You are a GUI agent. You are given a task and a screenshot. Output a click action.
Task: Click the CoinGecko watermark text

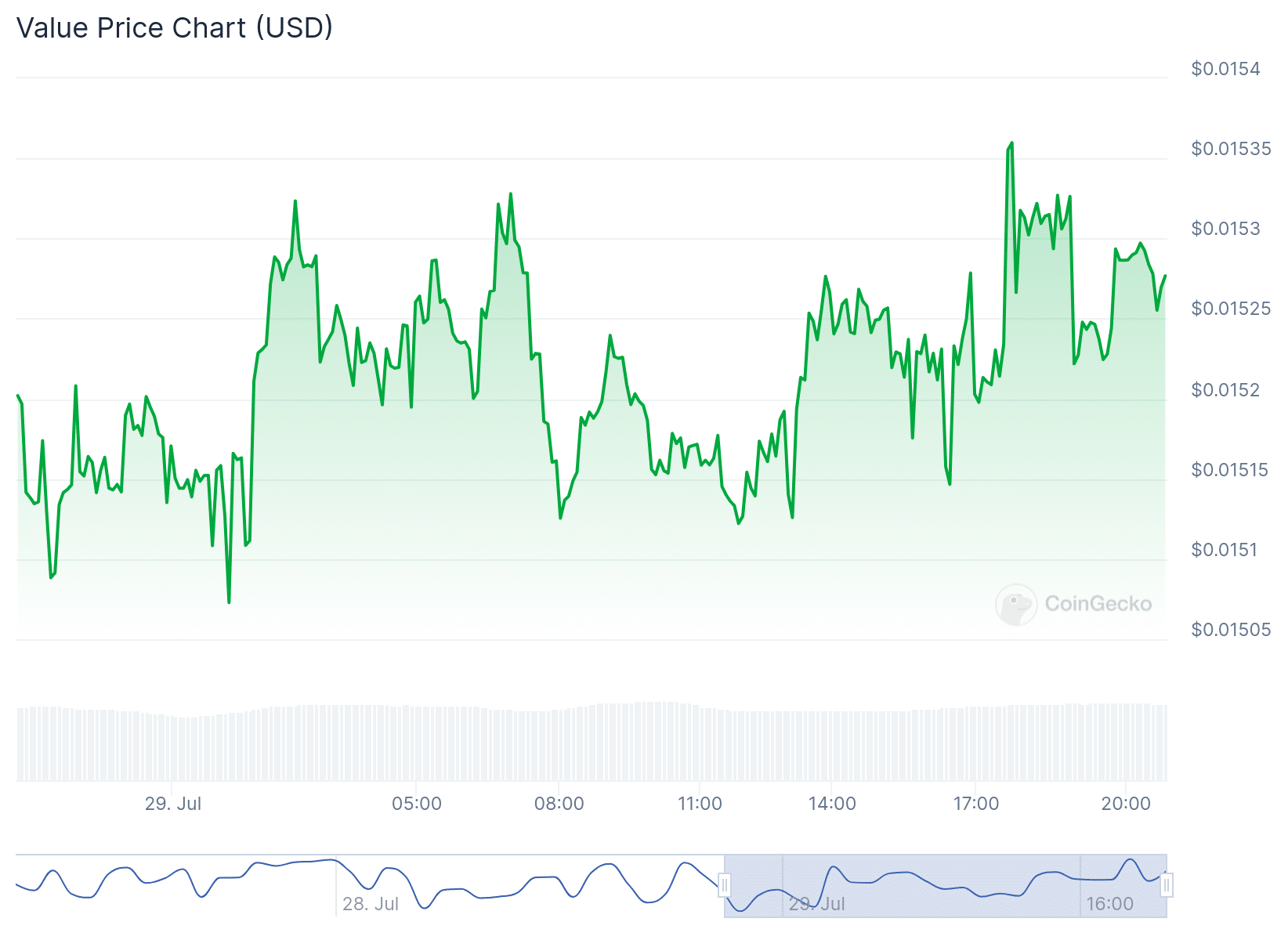tap(1098, 604)
